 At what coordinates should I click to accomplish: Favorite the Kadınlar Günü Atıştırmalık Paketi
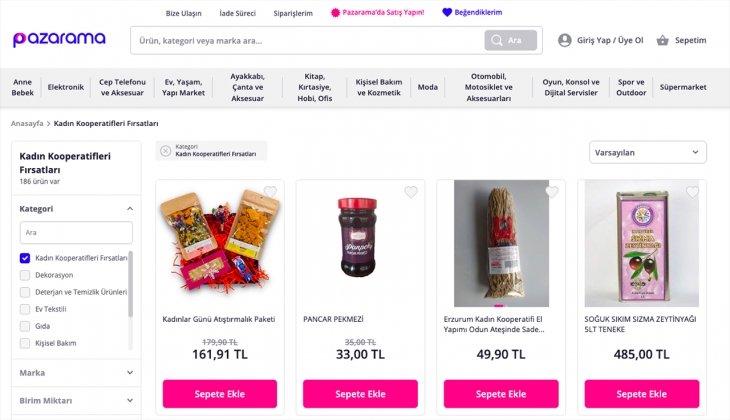(270, 192)
